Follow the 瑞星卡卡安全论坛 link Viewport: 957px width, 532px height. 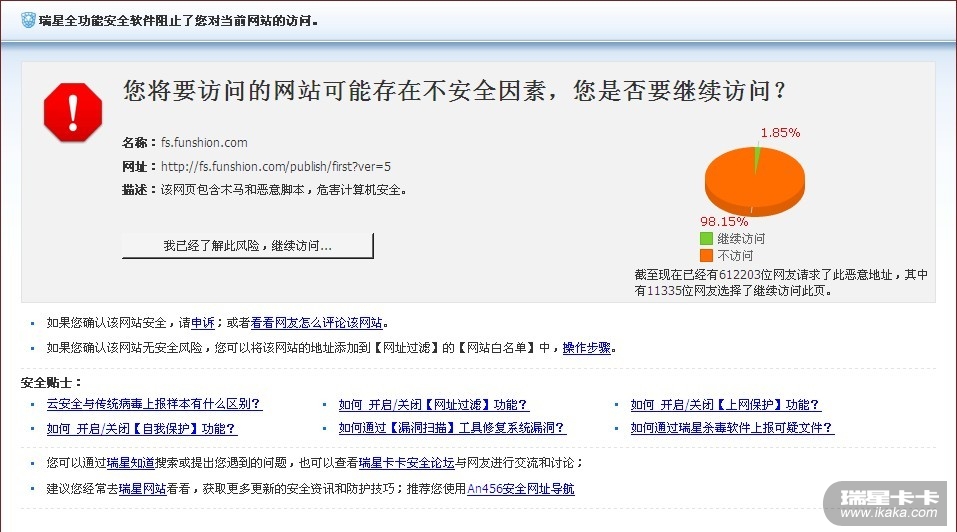point(406,463)
